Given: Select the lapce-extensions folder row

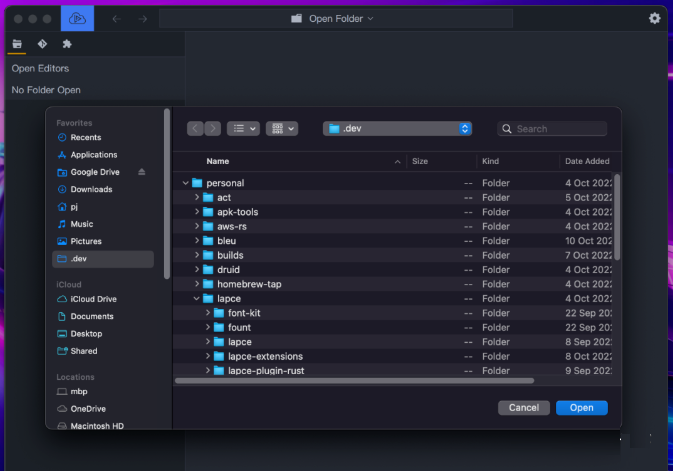Looking at the screenshot, I should [x=265, y=356].
